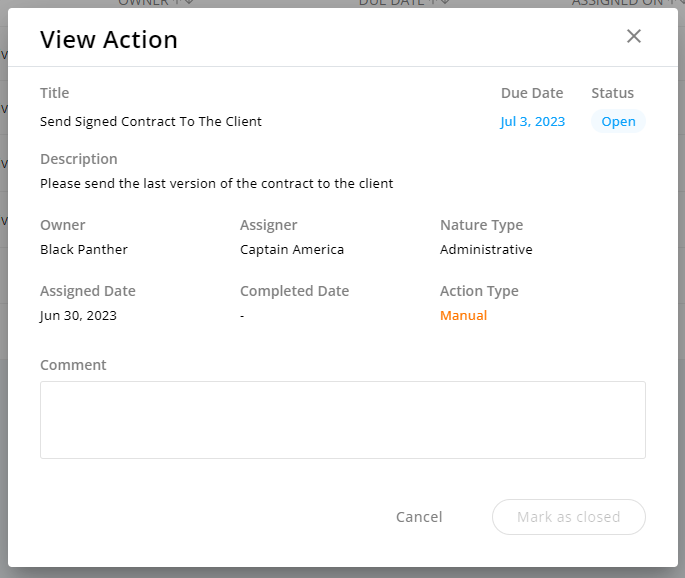685x578 pixels.
Task: Click the Cancel button
Action: pos(419,517)
